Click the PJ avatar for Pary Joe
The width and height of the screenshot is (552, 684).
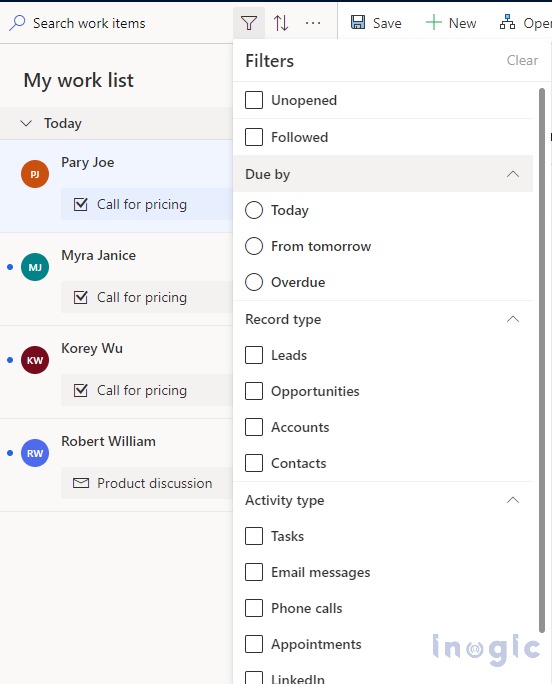[x=35, y=174]
